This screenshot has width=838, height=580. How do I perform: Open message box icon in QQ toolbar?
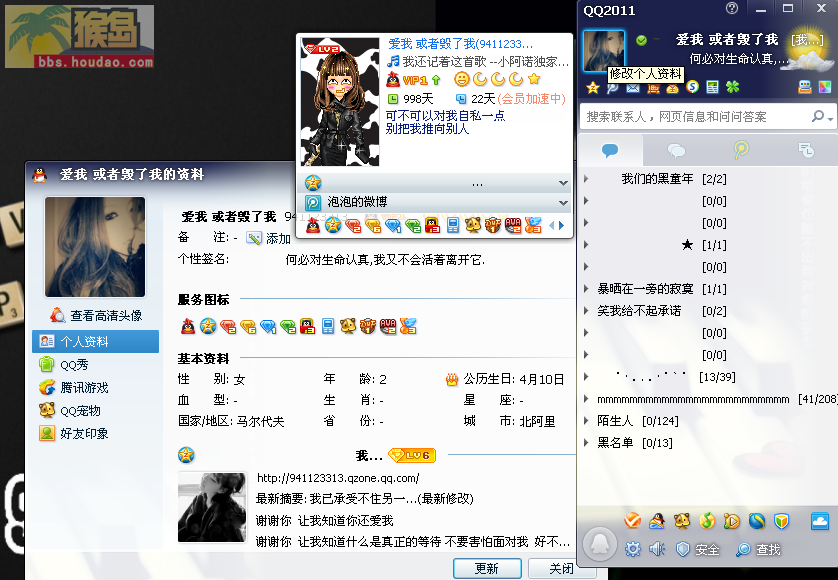tap(805, 87)
